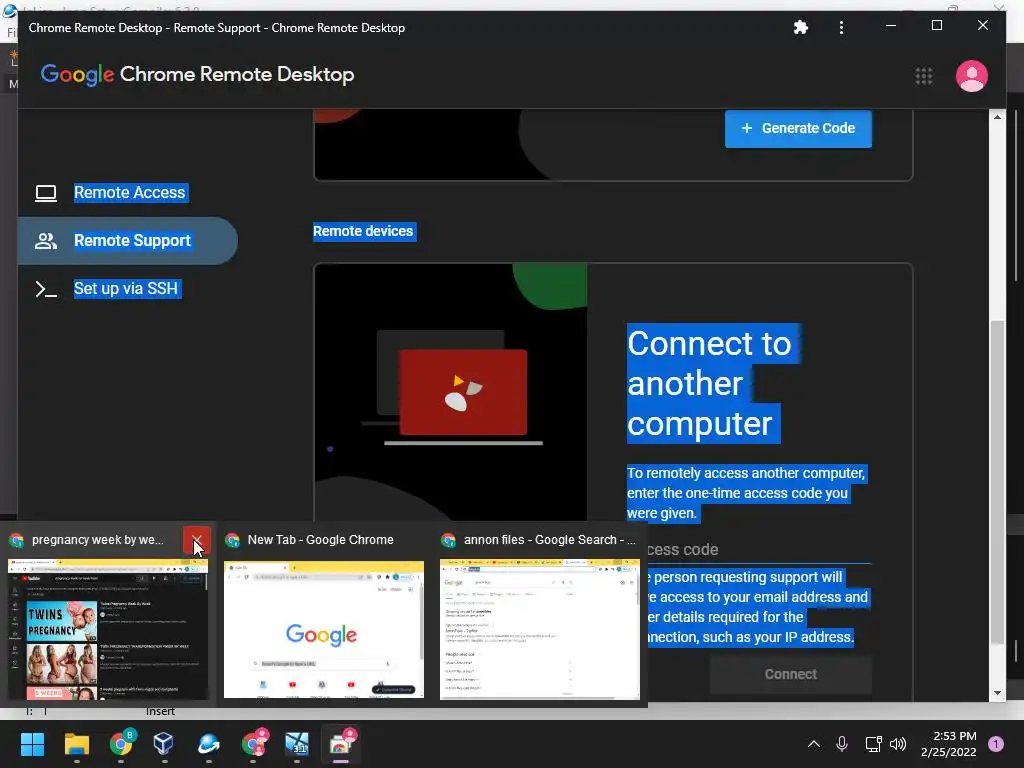
Task: Click the Remote Access laptop icon
Action: (46, 193)
